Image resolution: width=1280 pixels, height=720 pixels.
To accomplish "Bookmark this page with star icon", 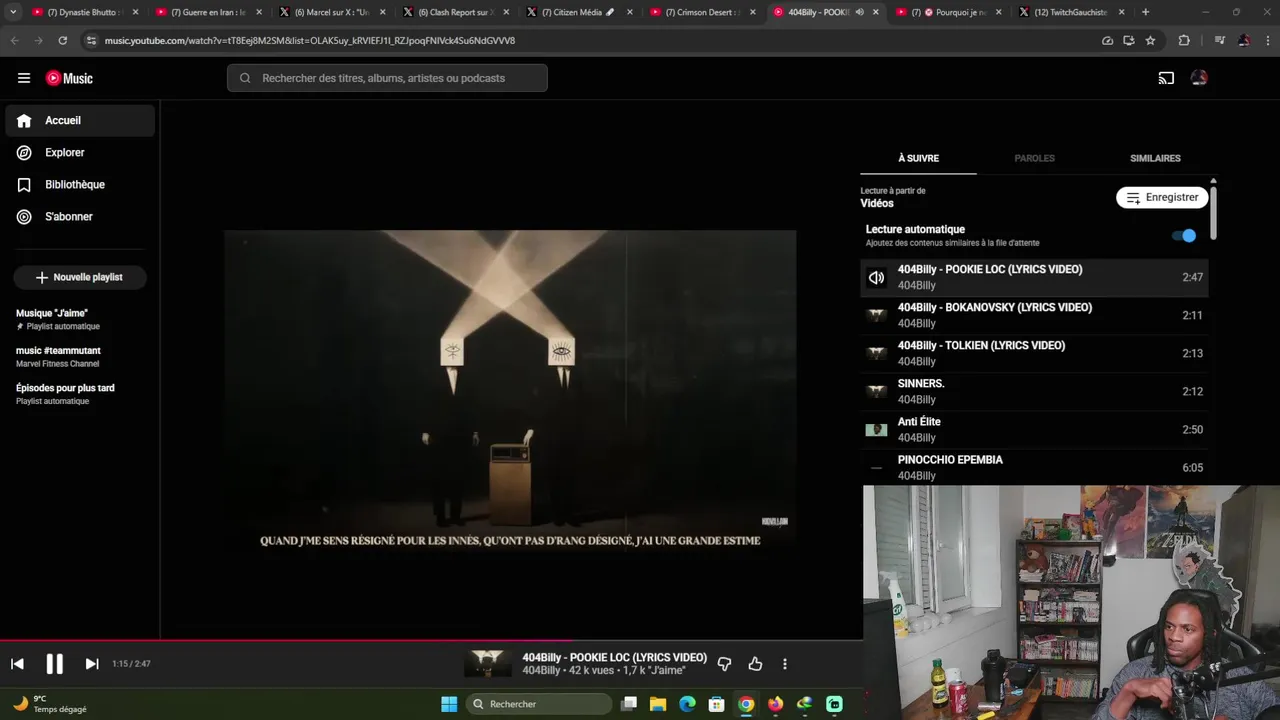I will (x=1150, y=41).
